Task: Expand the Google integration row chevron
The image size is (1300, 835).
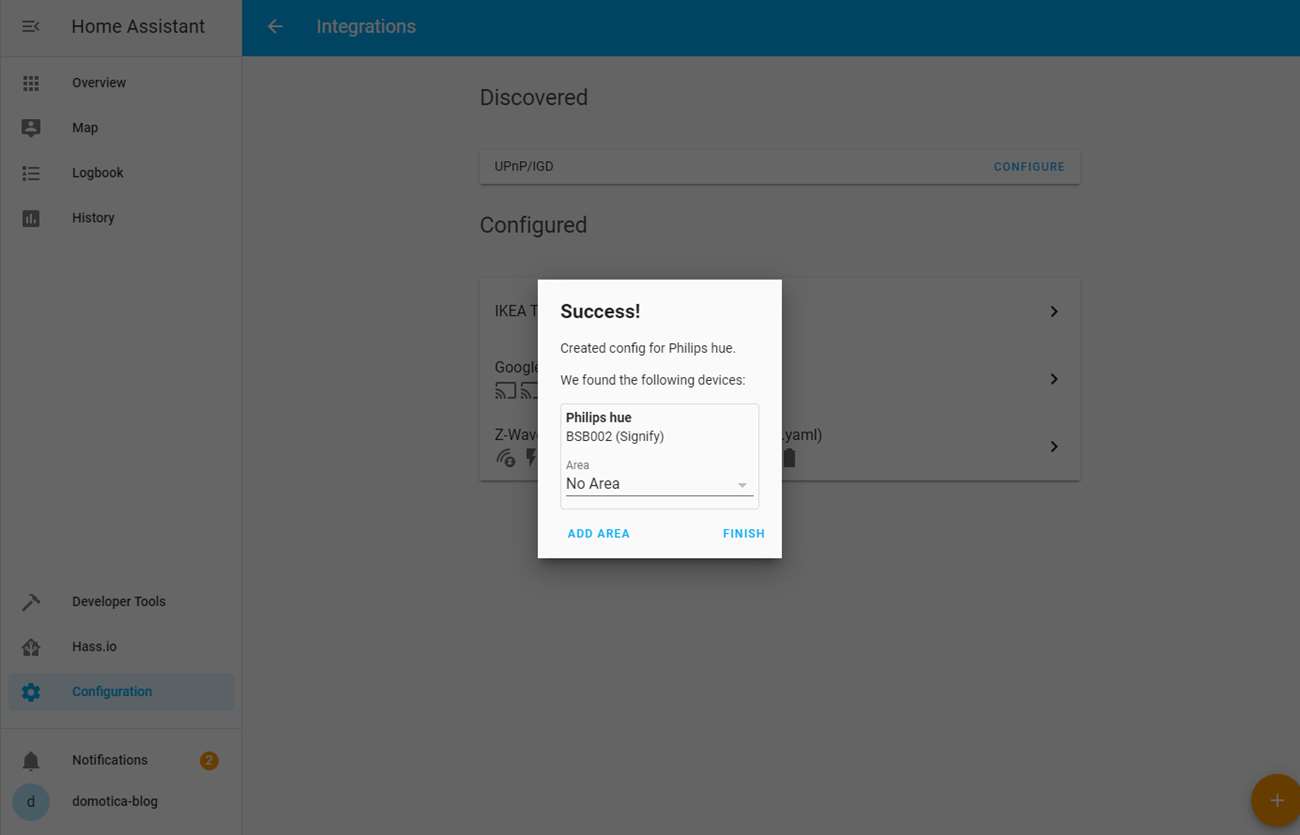Action: [1054, 379]
